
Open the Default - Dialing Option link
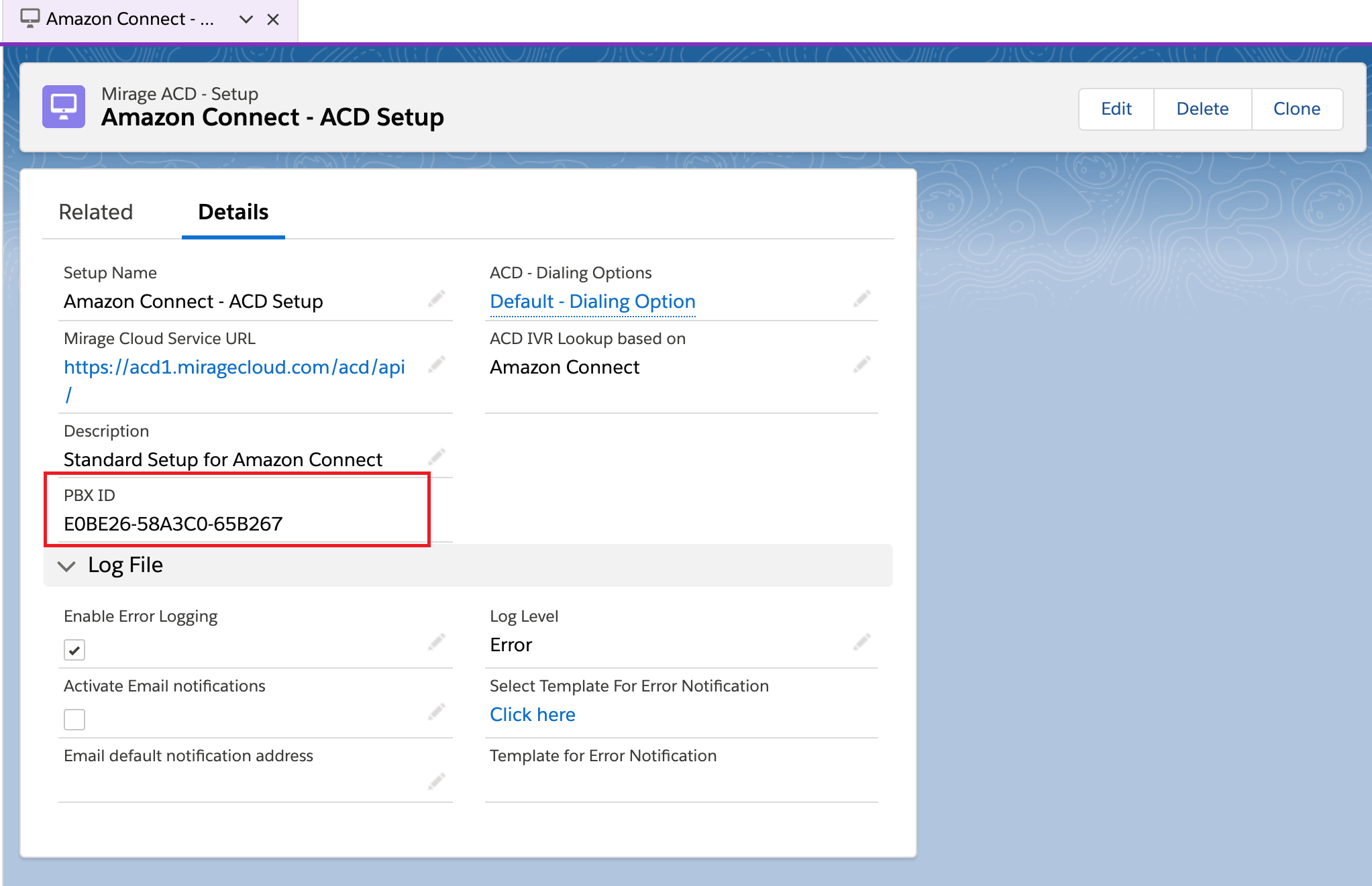(x=592, y=301)
